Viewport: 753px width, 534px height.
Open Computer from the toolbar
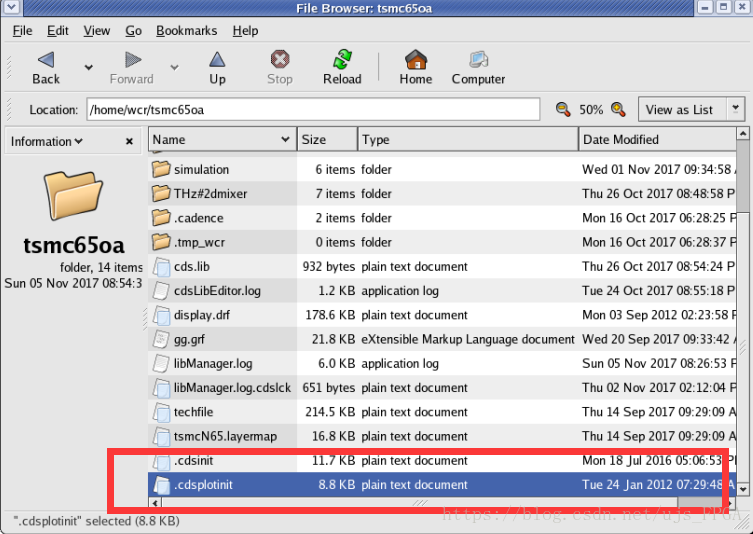[478, 61]
